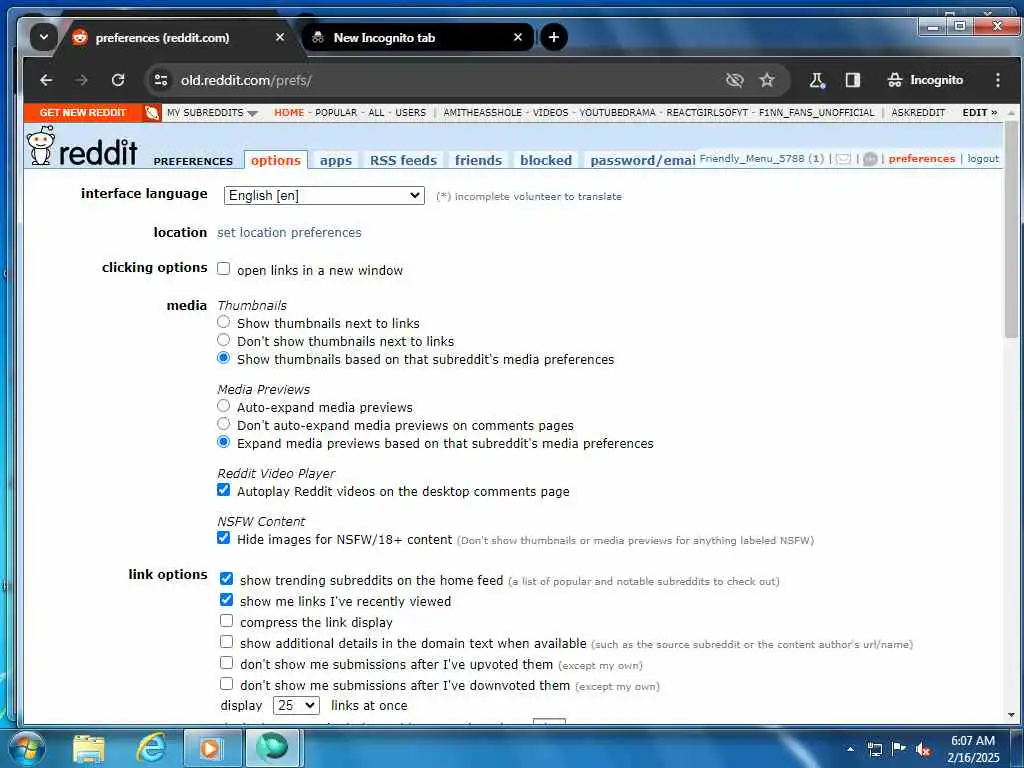Go to HOME in subreddit bar

[x=289, y=112]
